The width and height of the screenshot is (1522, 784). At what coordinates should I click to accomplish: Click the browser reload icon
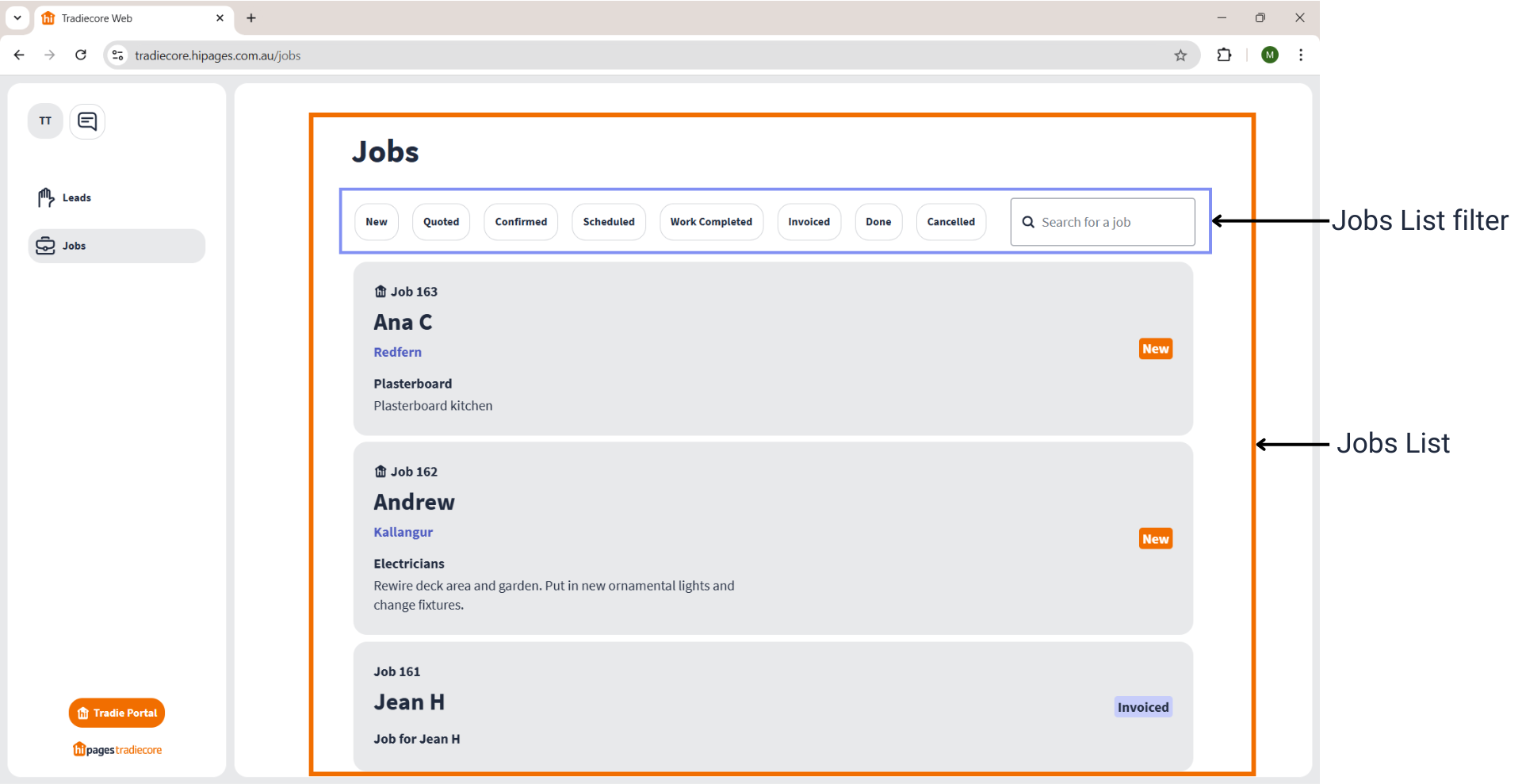(x=81, y=55)
